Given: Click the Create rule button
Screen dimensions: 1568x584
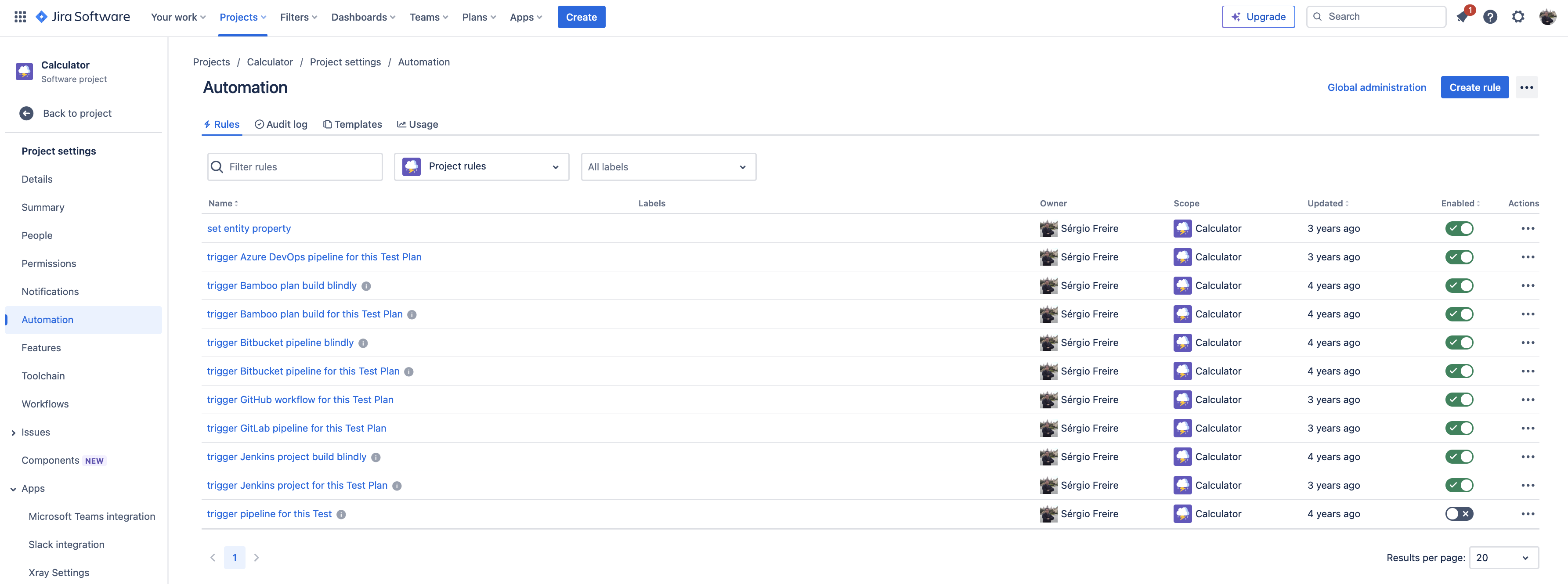Looking at the screenshot, I should tap(1474, 88).
